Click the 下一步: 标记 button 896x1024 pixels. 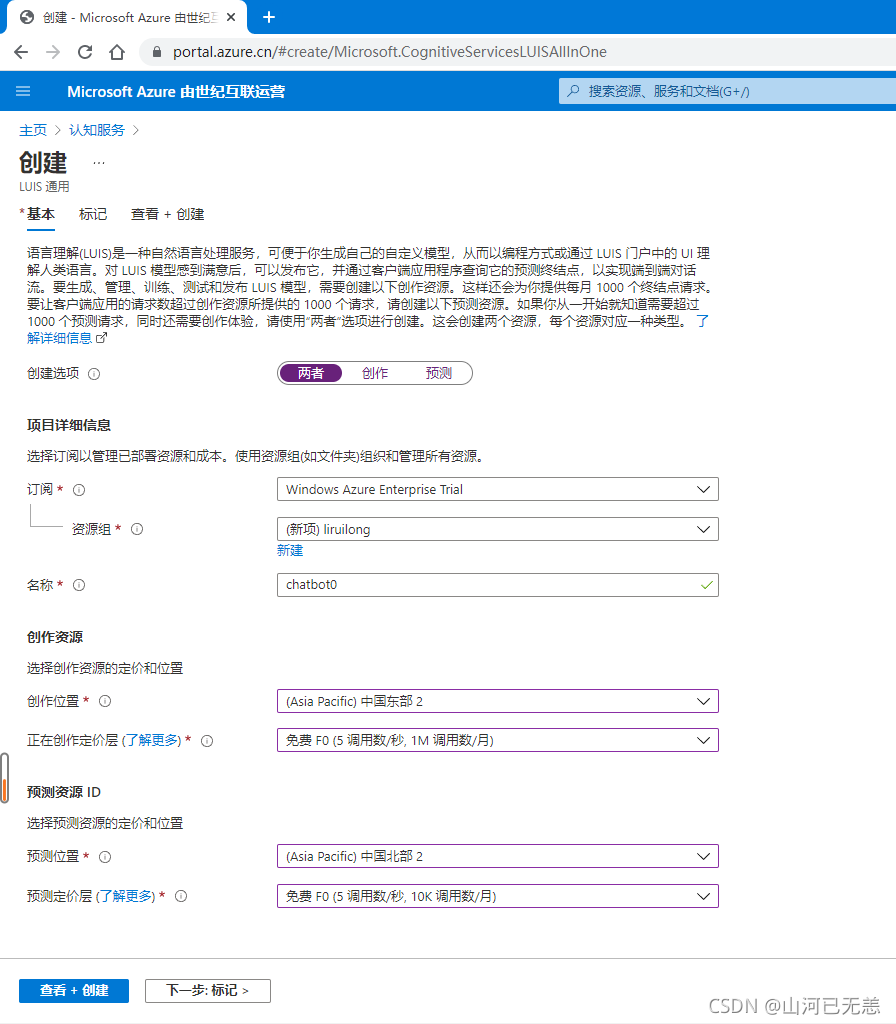(208, 991)
